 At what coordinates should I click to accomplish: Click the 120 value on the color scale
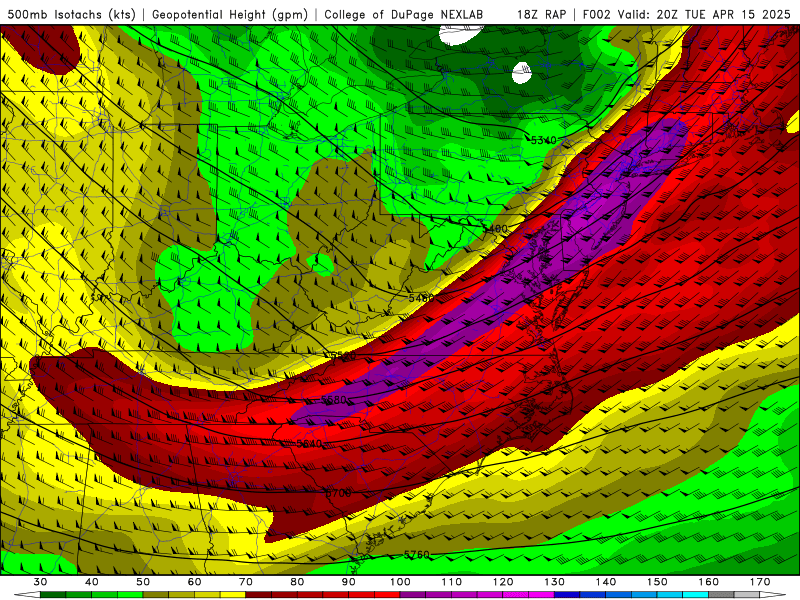(x=504, y=582)
